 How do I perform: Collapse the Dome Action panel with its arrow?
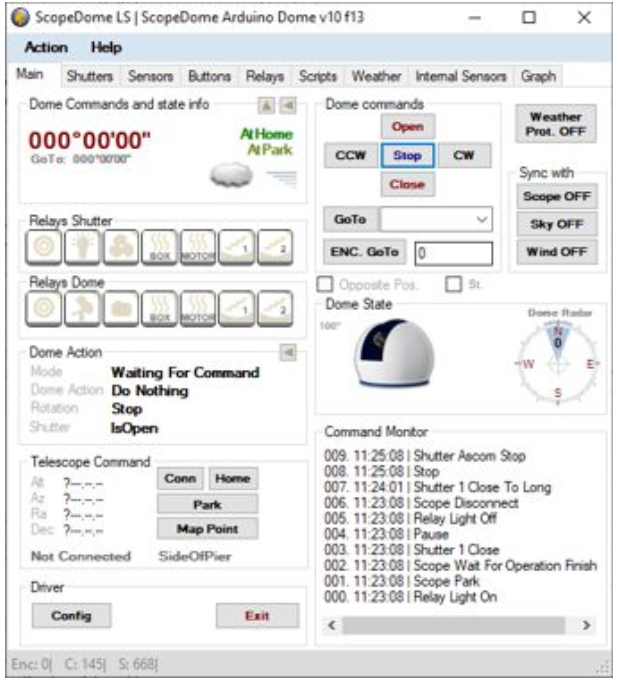pos(288,353)
